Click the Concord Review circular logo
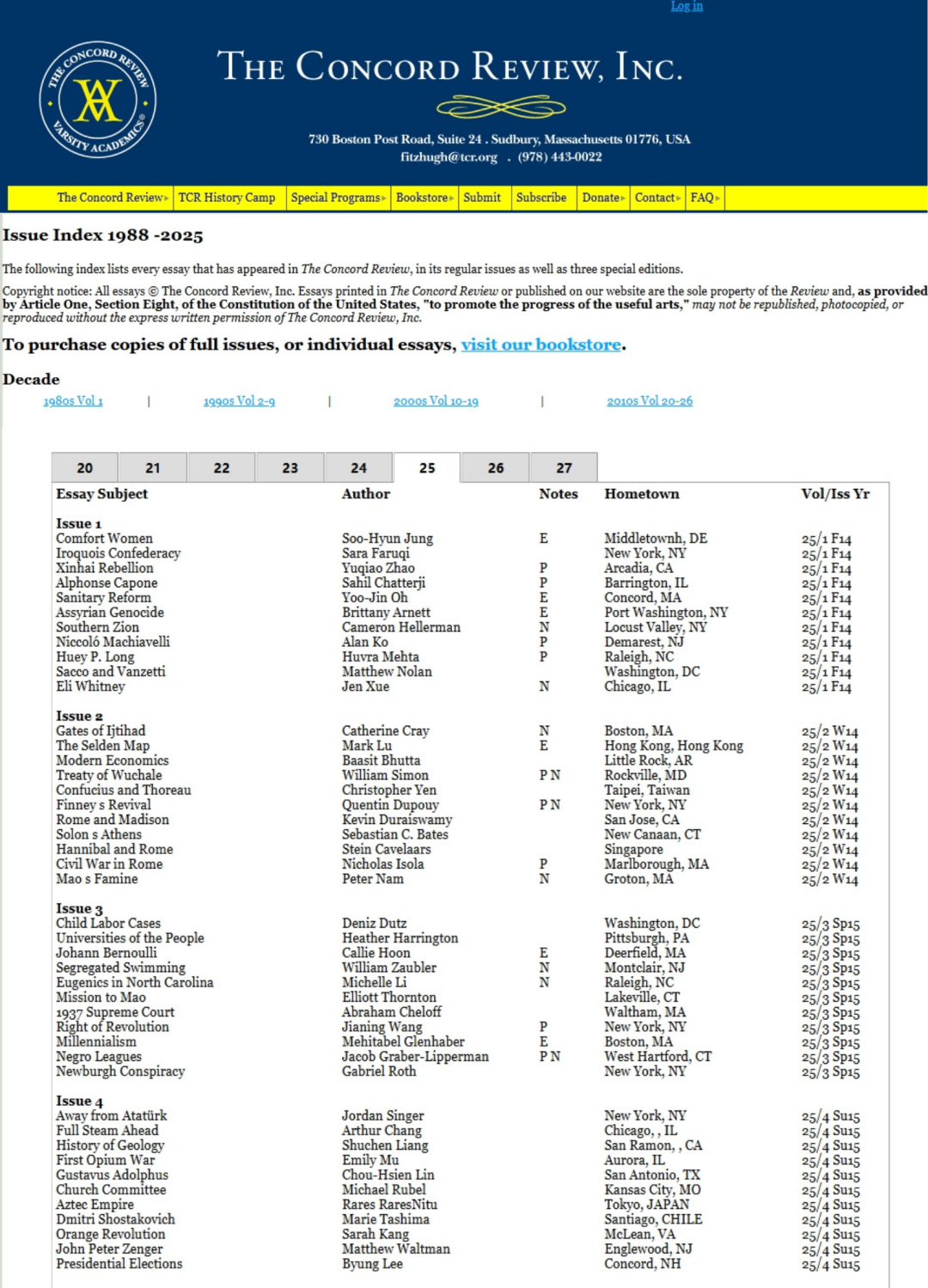This screenshot has width=928, height=1288. coord(97,99)
